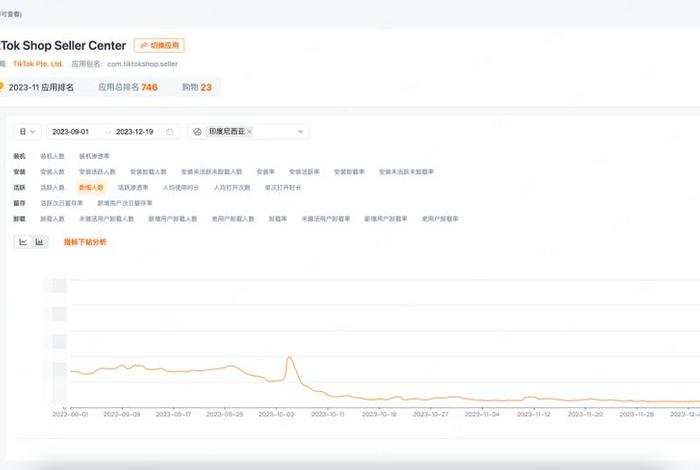
Task: Open the calendar icon in date range
Action: 170,132
